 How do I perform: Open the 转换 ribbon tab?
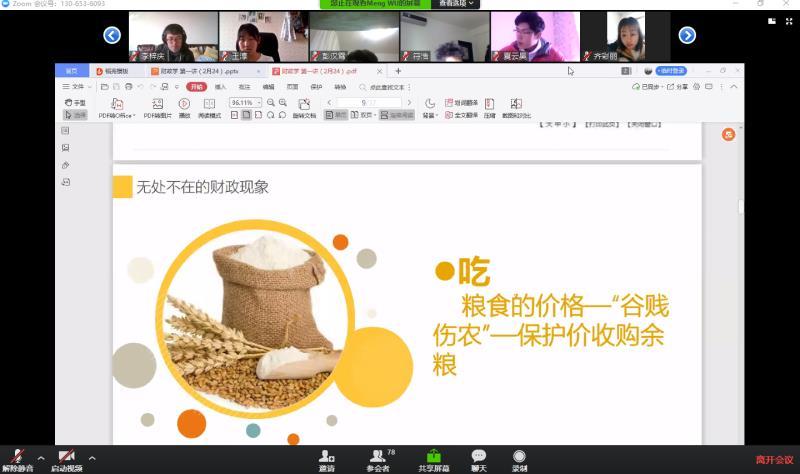[340, 87]
